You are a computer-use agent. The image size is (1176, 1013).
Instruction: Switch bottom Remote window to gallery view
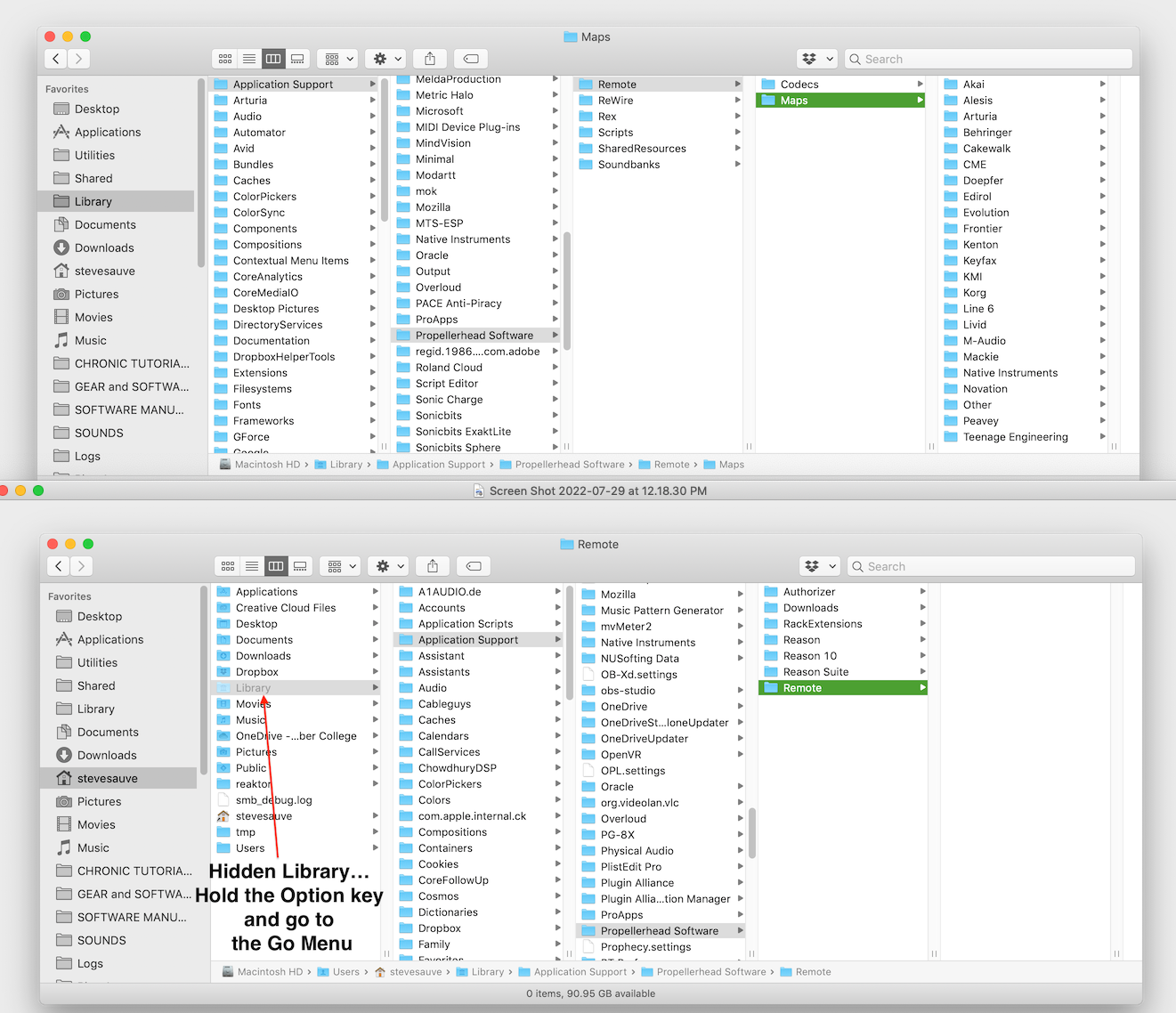[x=300, y=566]
